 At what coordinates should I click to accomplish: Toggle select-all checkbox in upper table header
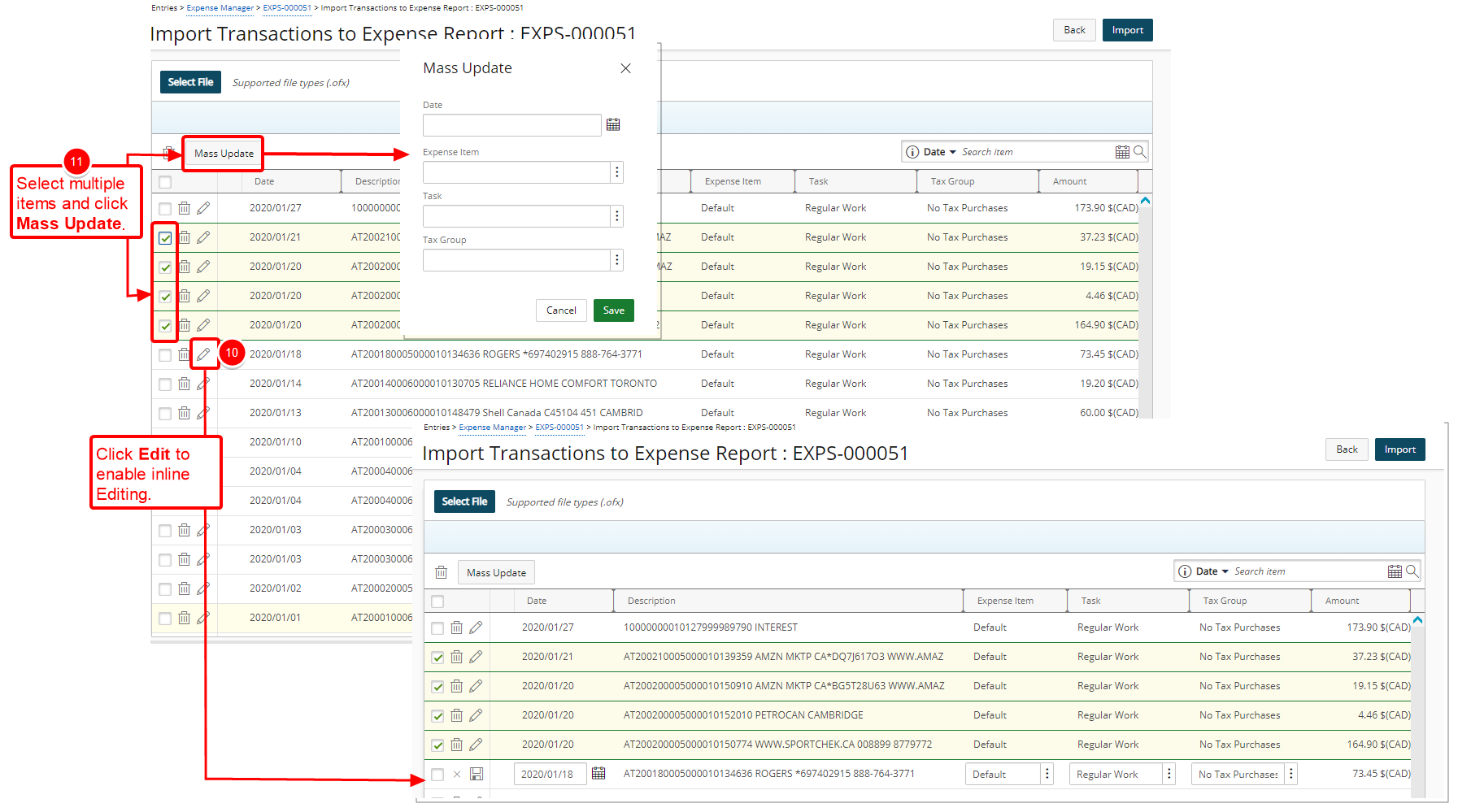pos(165,182)
